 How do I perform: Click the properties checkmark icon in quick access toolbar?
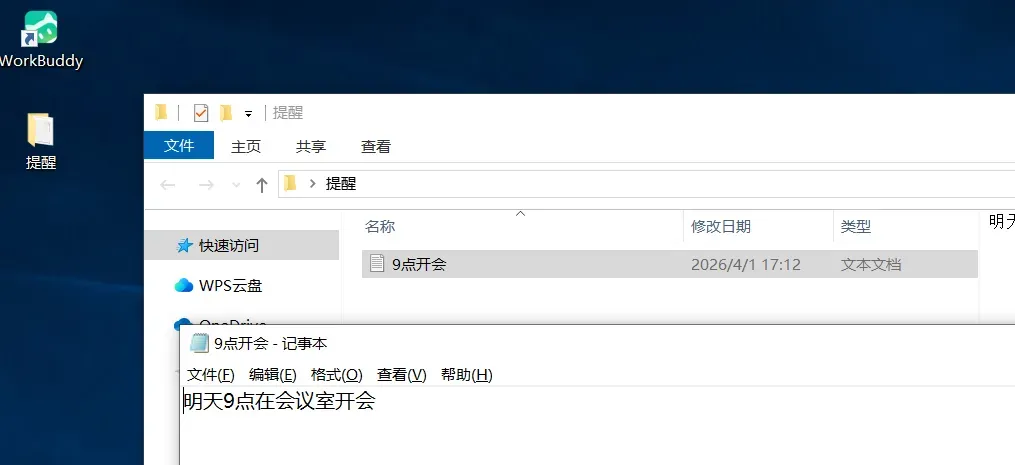click(x=201, y=113)
